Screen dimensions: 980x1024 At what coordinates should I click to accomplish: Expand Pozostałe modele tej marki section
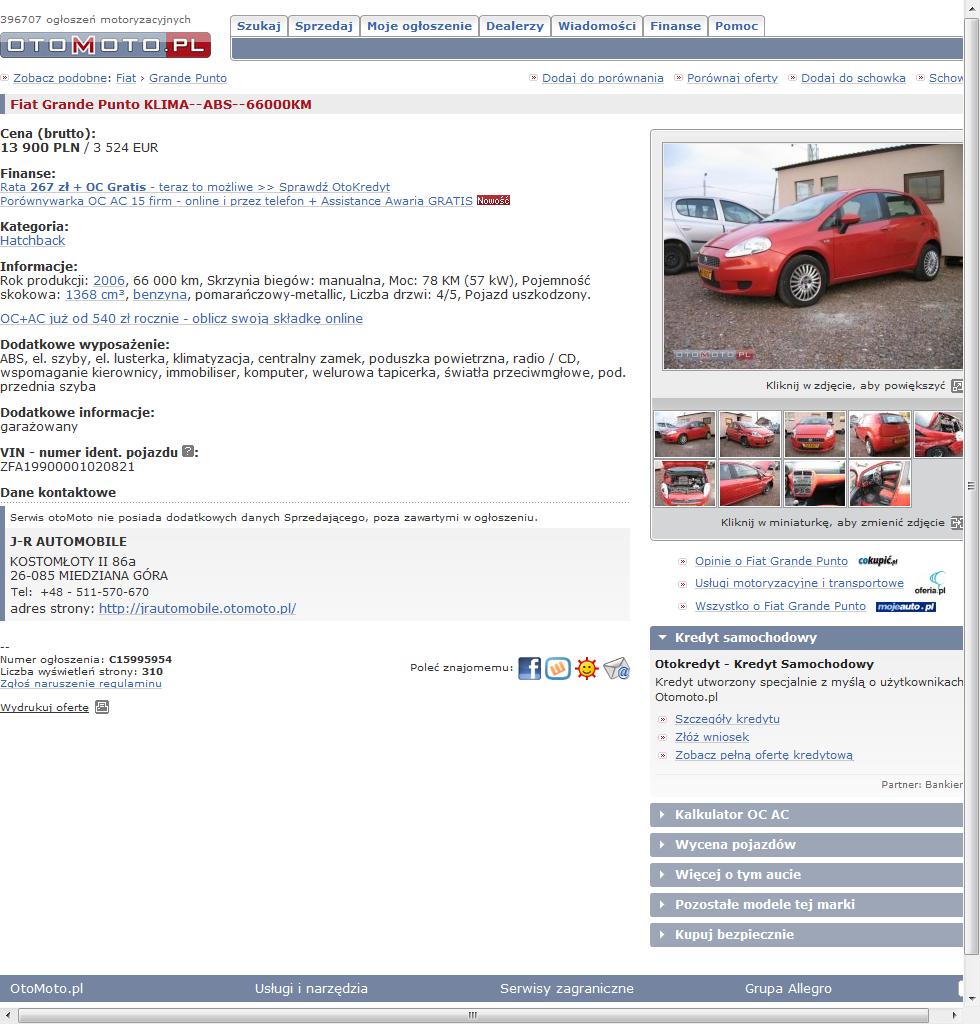point(806,904)
